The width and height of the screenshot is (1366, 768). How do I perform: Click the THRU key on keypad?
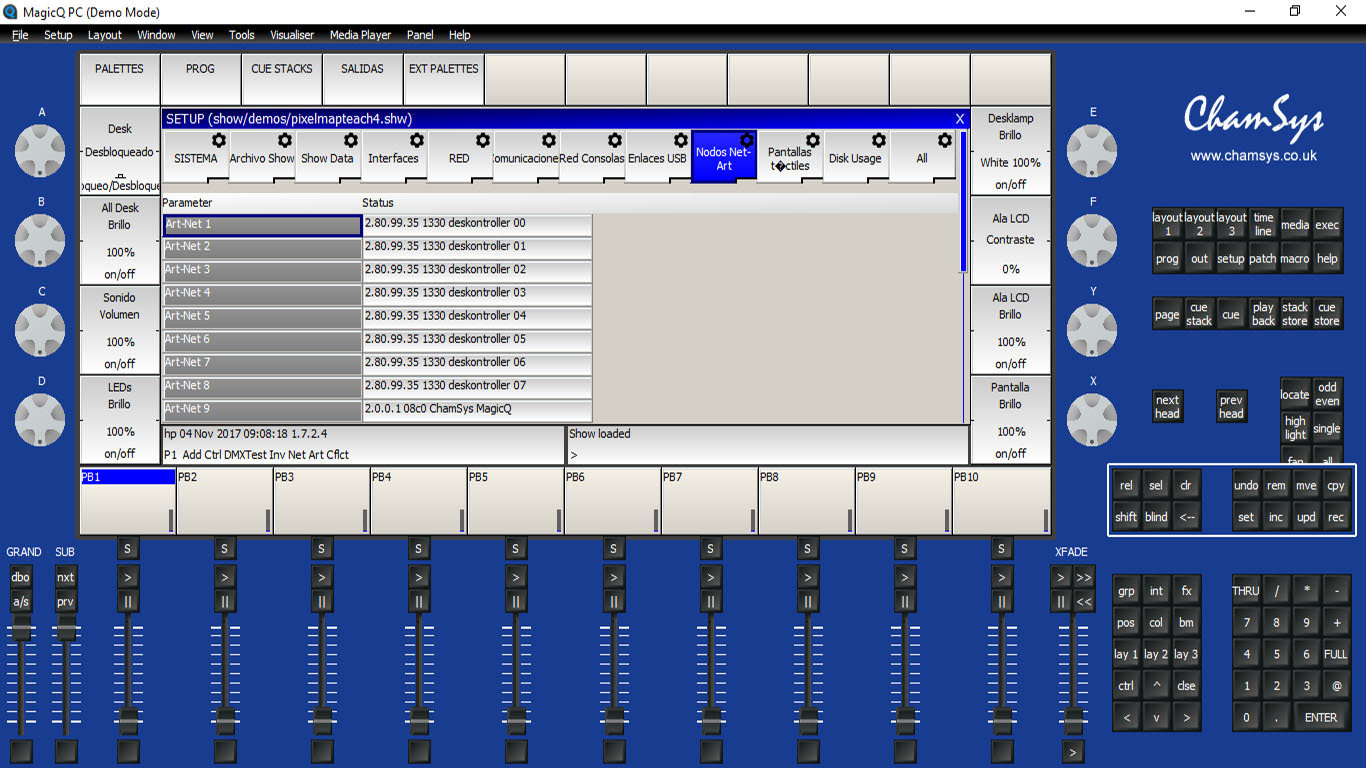(1246, 591)
